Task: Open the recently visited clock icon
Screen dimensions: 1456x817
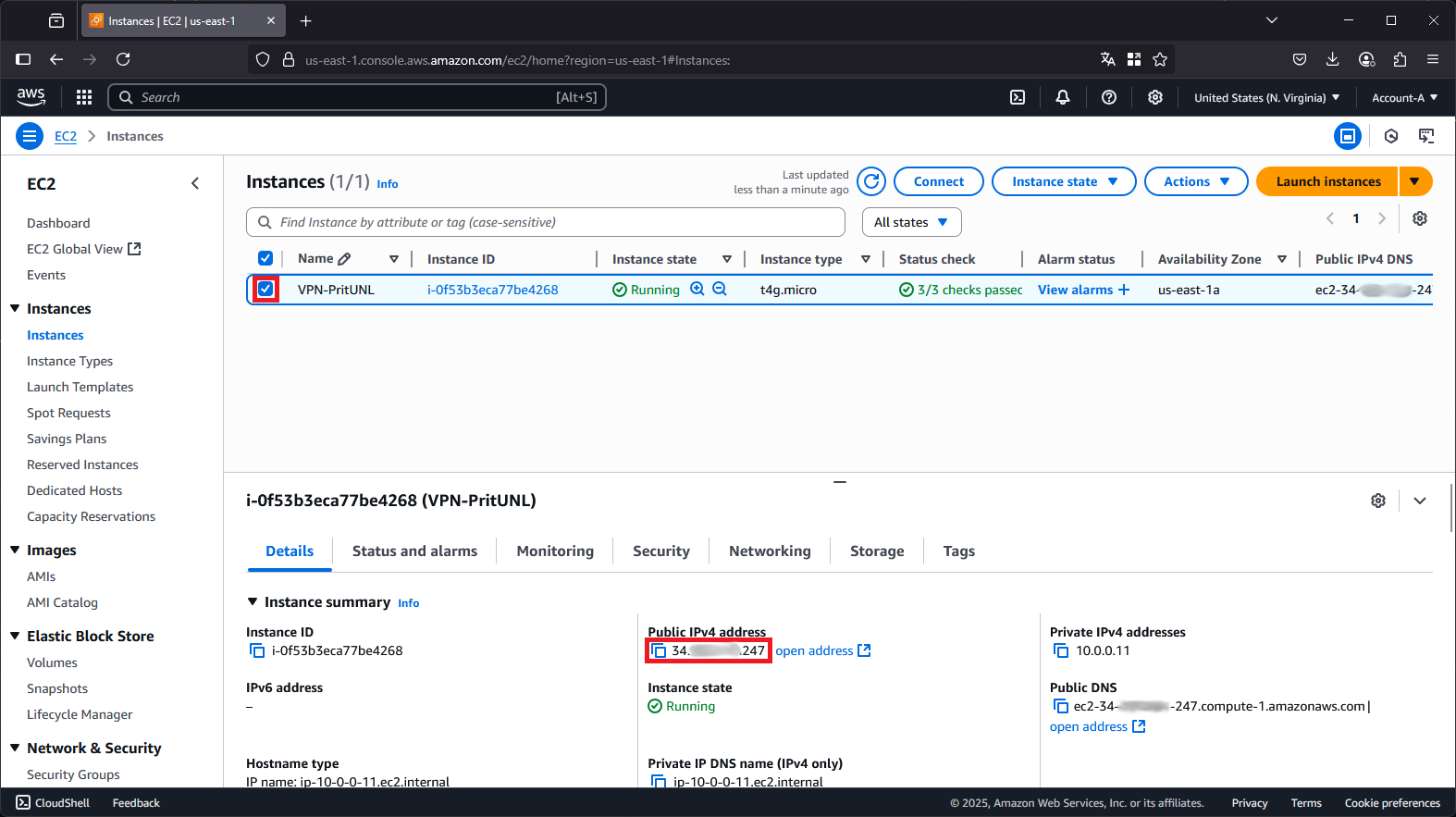Action: click(1391, 137)
